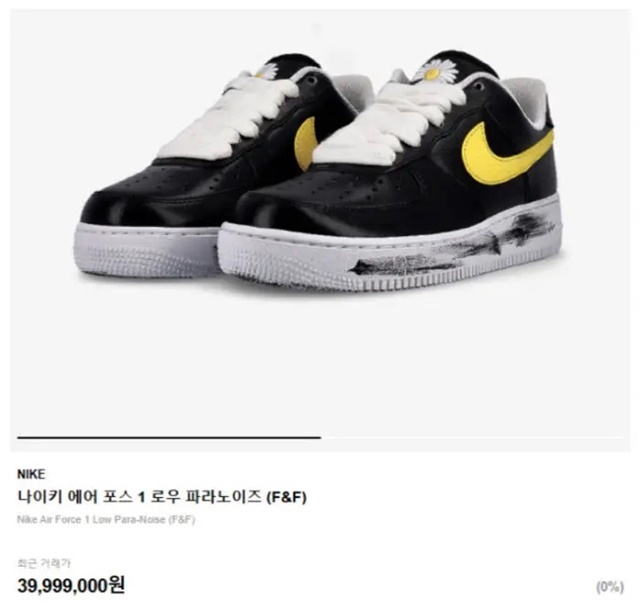The image size is (640, 605).
Task: Select the English name Nike Air Force 1 Low Para-Noise
Action: pyautogui.click(x=106, y=520)
